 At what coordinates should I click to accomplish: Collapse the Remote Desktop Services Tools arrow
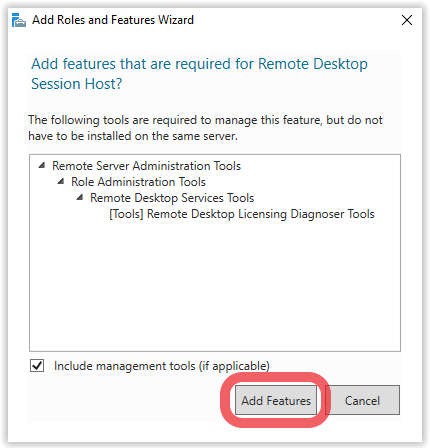coord(80,197)
